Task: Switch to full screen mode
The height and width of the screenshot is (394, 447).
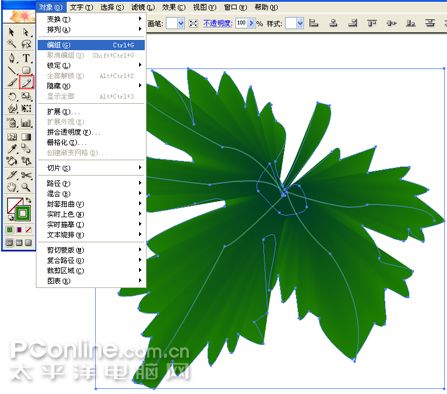Action: (28, 243)
